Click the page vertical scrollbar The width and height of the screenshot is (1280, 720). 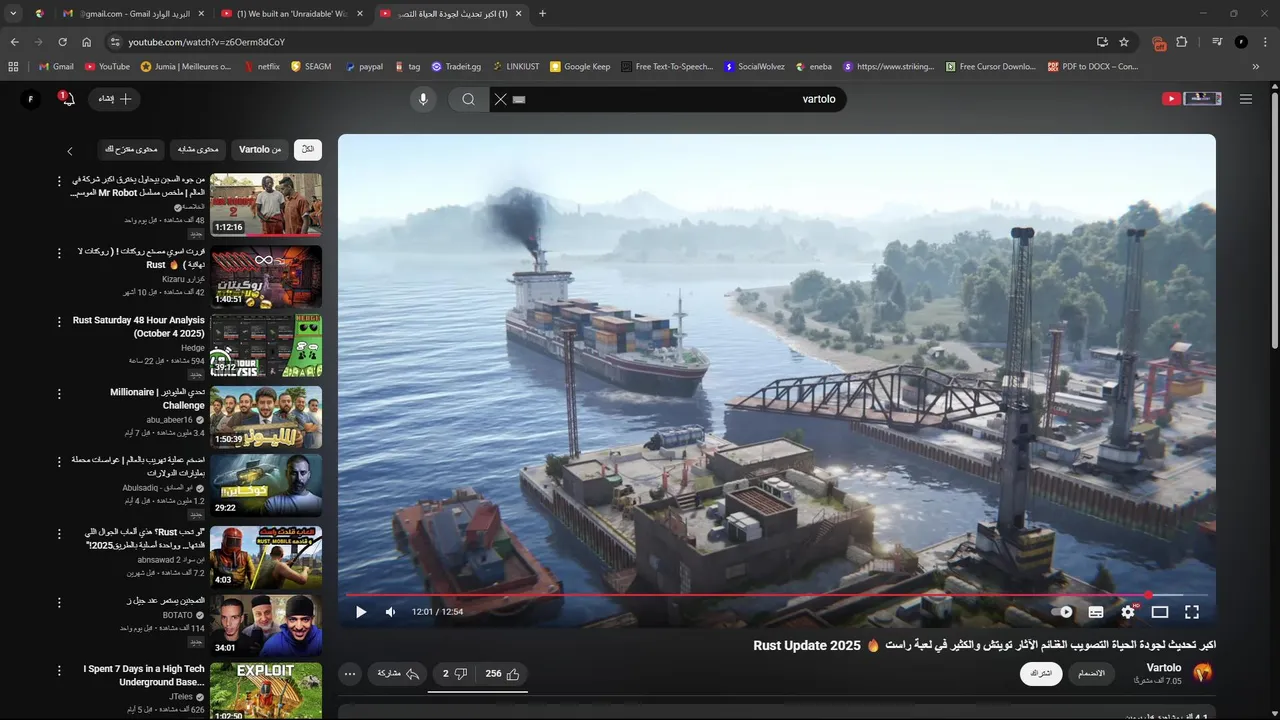(x=1274, y=220)
